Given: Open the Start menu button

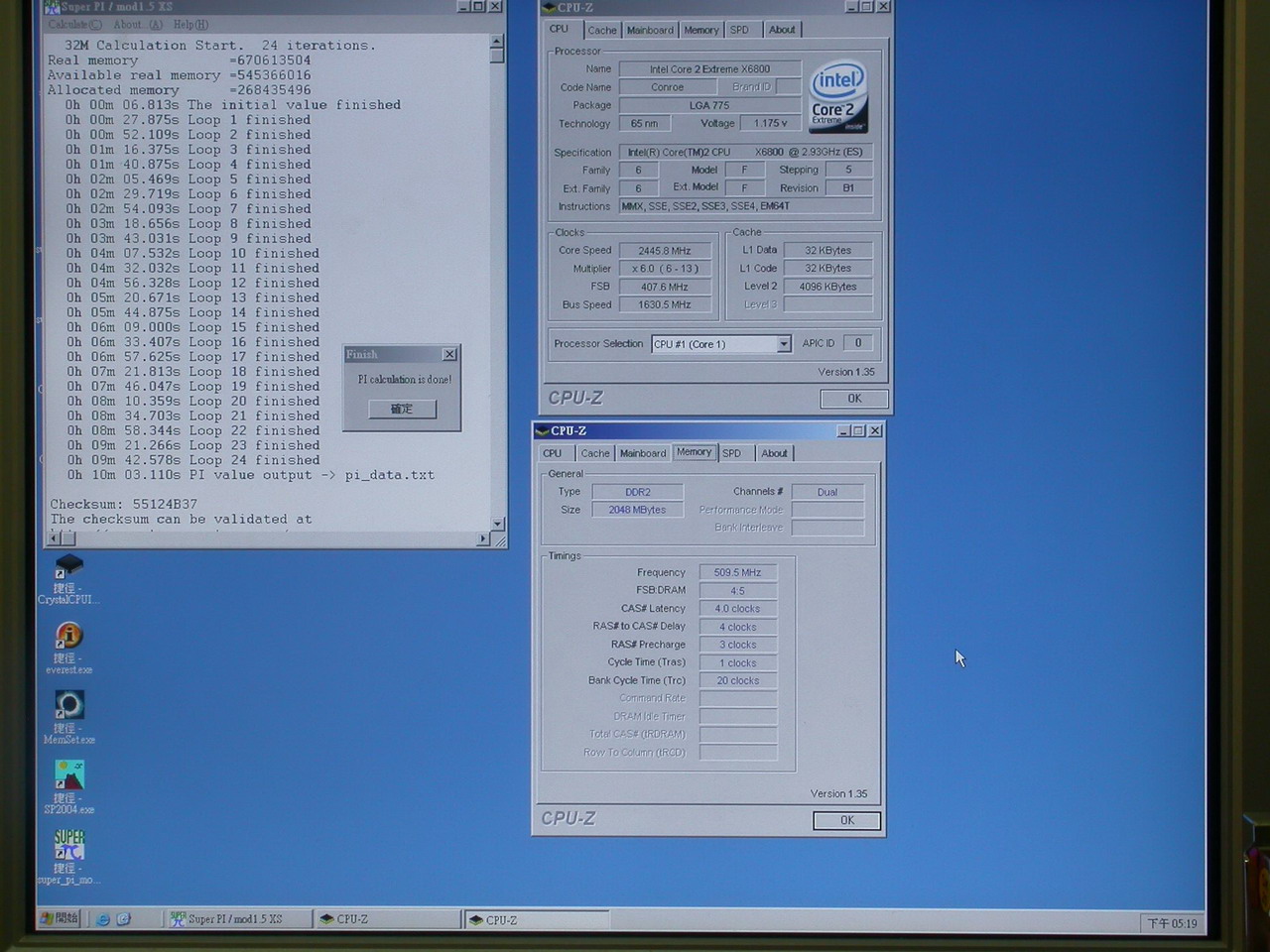Looking at the screenshot, I should click(x=60, y=918).
